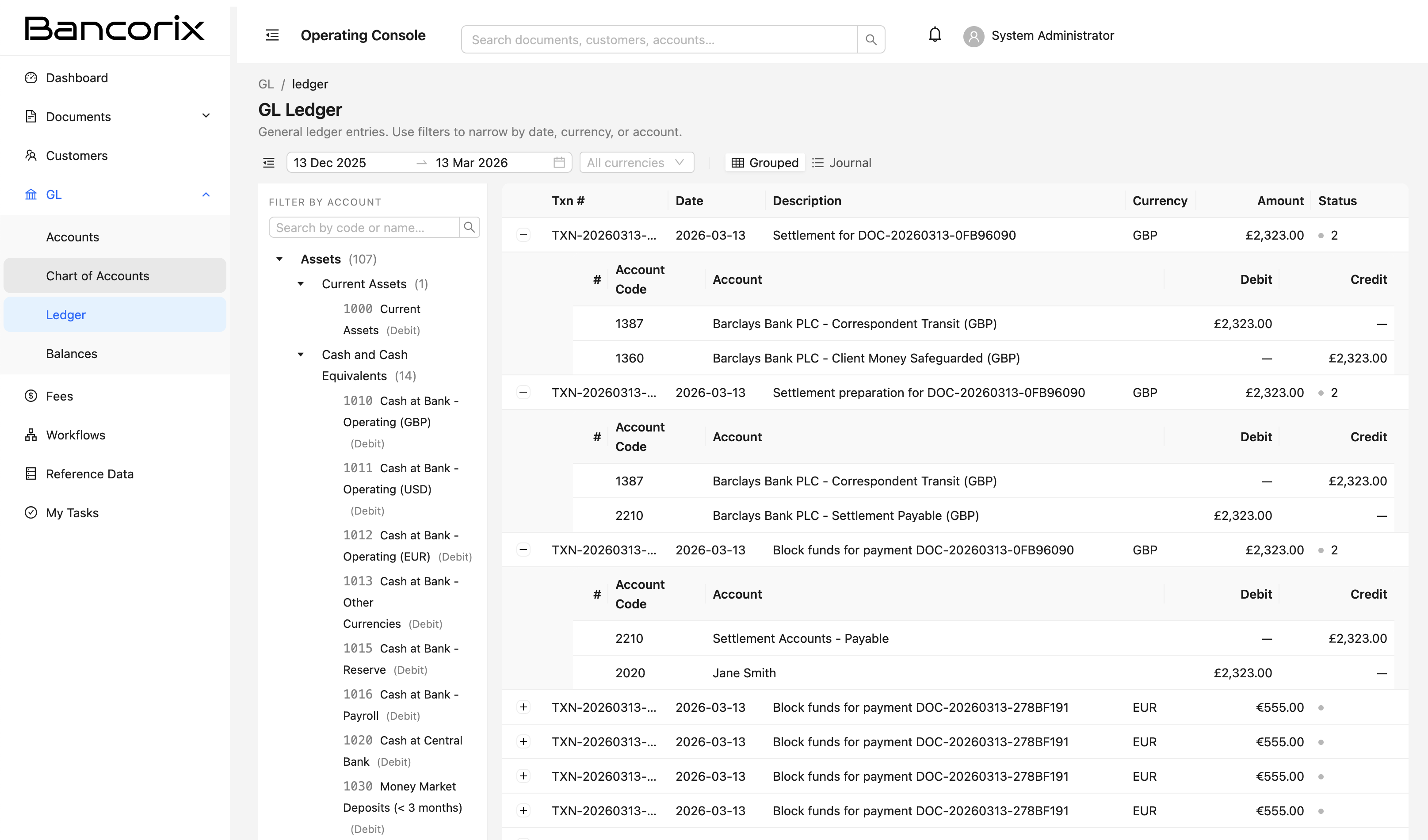Open My Tasks from the sidebar
This screenshot has width=1428, height=840.
pyautogui.click(x=72, y=512)
